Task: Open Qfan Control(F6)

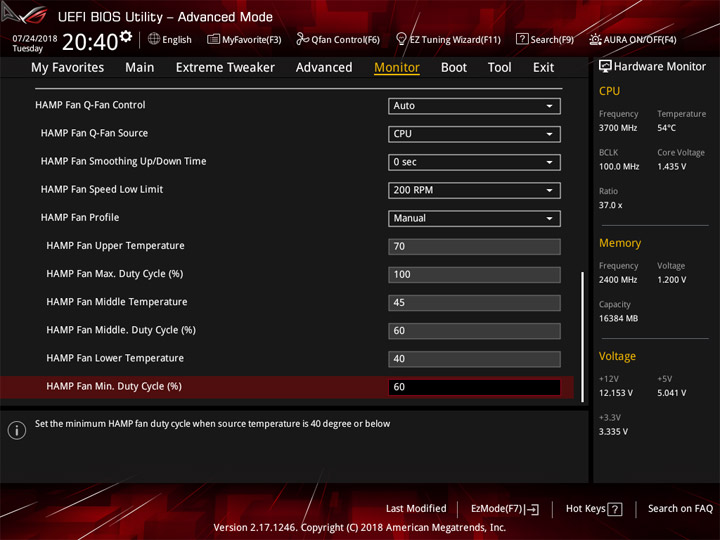Action: (338, 39)
